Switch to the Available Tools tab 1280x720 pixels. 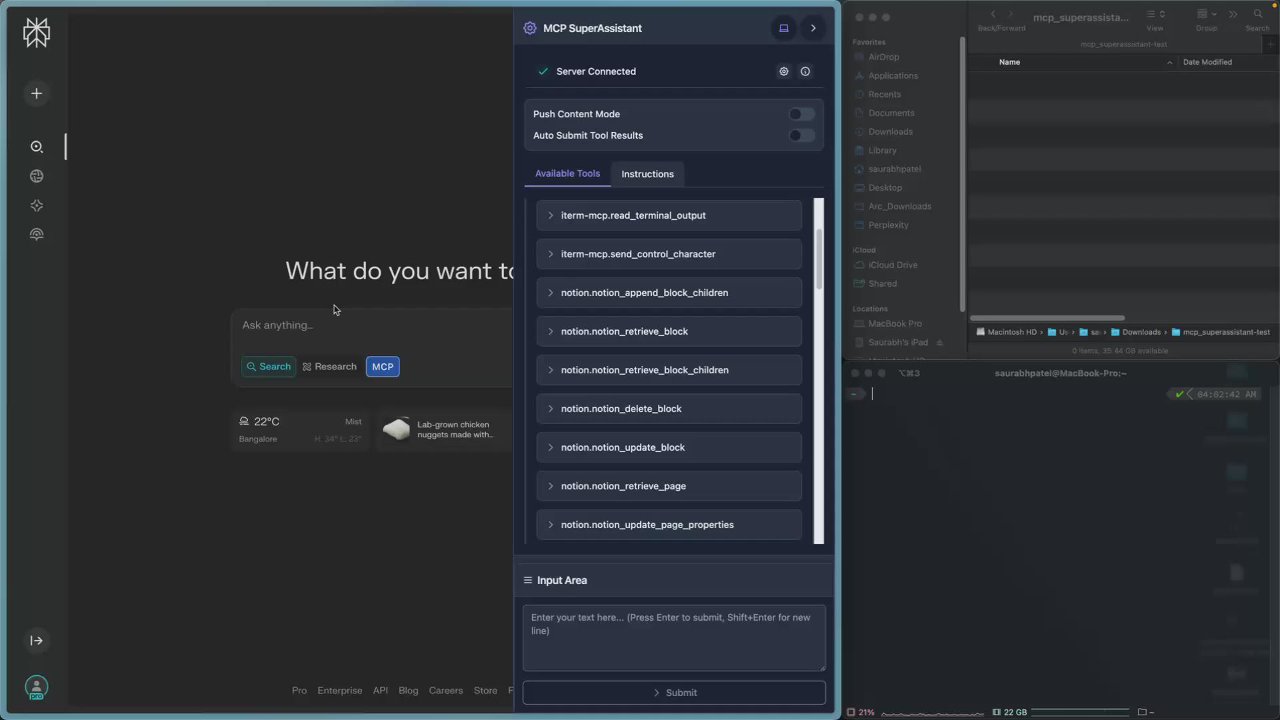click(567, 174)
